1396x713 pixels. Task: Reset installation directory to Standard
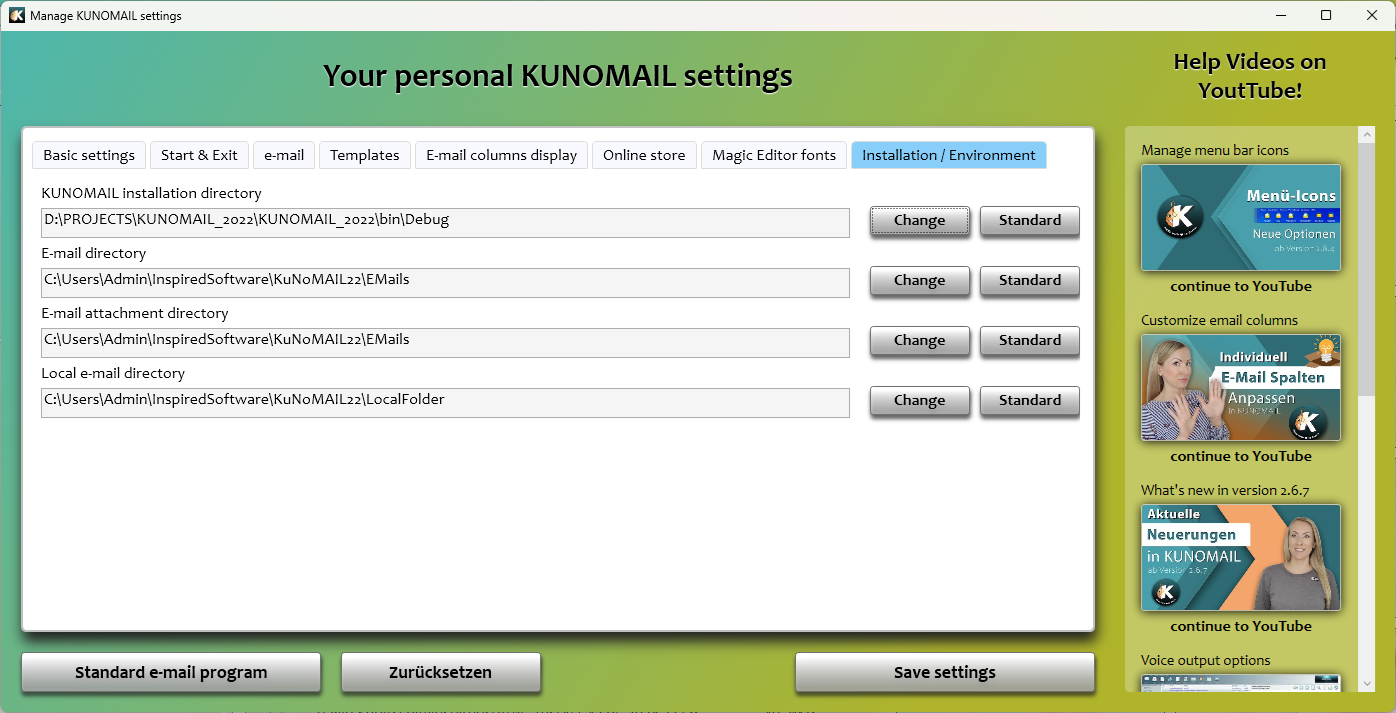click(x=1030, y=221)
